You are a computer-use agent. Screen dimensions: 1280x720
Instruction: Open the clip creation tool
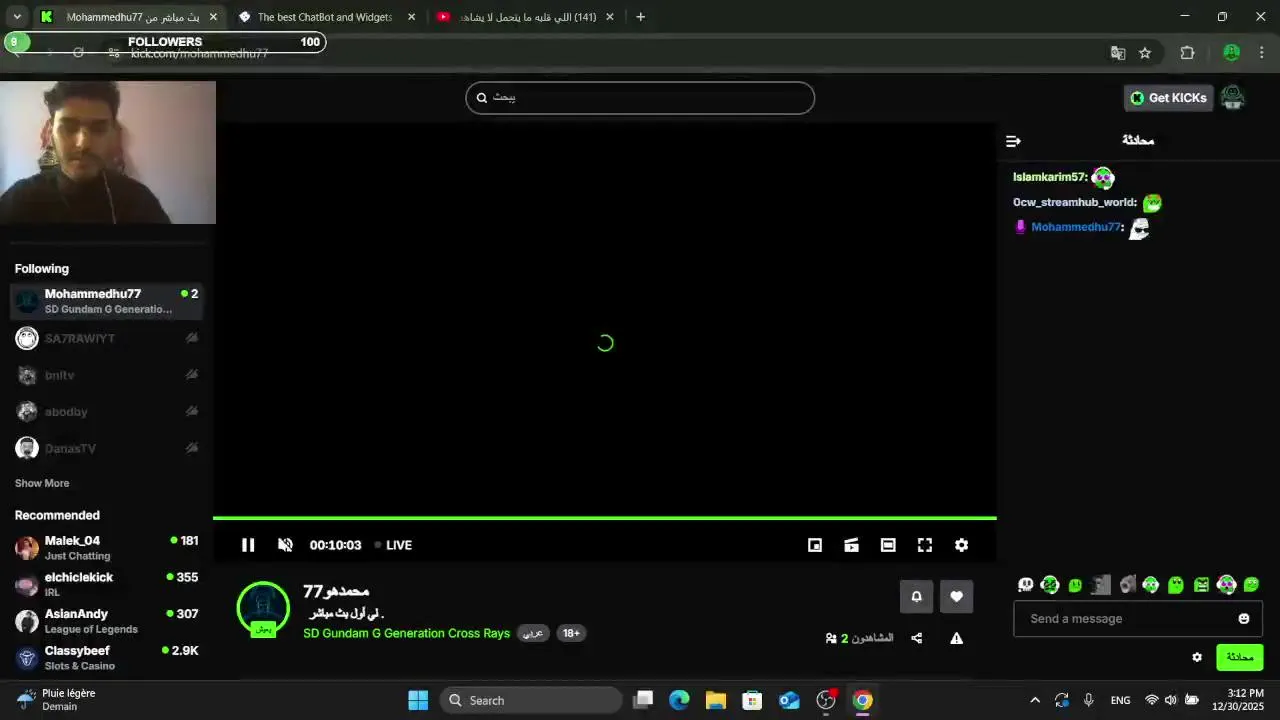point(851,545)
